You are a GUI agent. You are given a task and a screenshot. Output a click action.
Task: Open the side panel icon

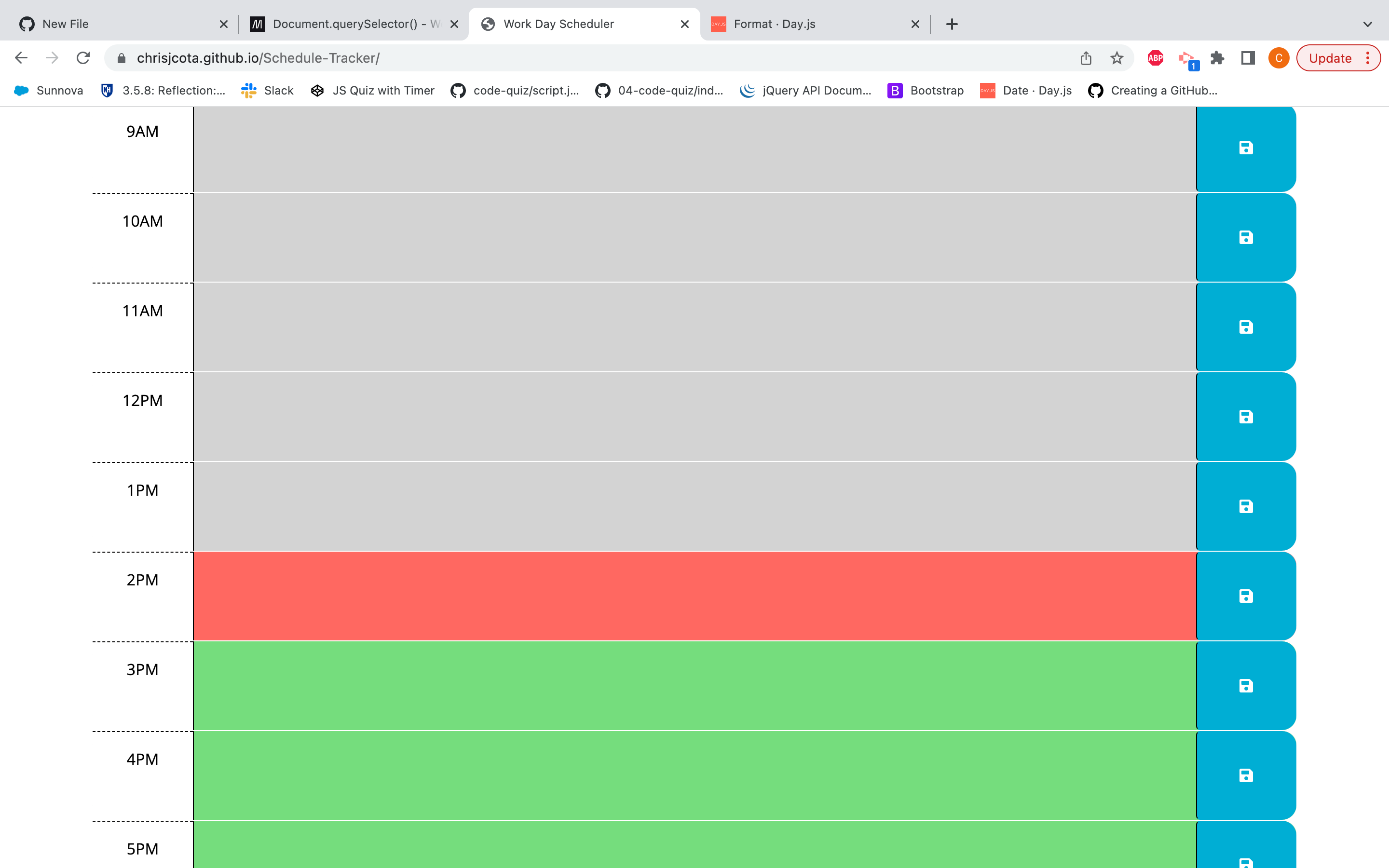point(1247,57)
